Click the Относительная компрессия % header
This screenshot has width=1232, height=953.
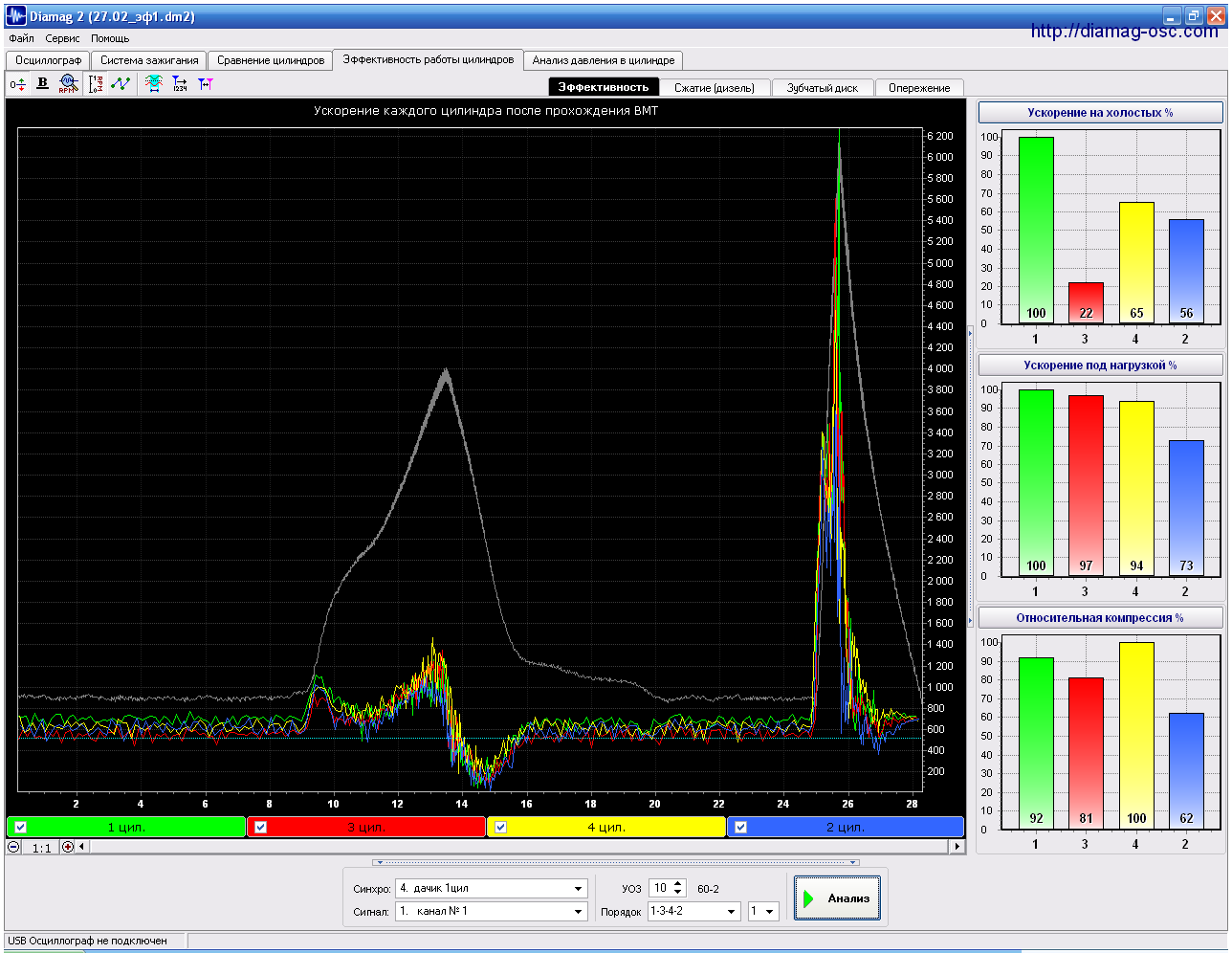tap(1100, 617)
